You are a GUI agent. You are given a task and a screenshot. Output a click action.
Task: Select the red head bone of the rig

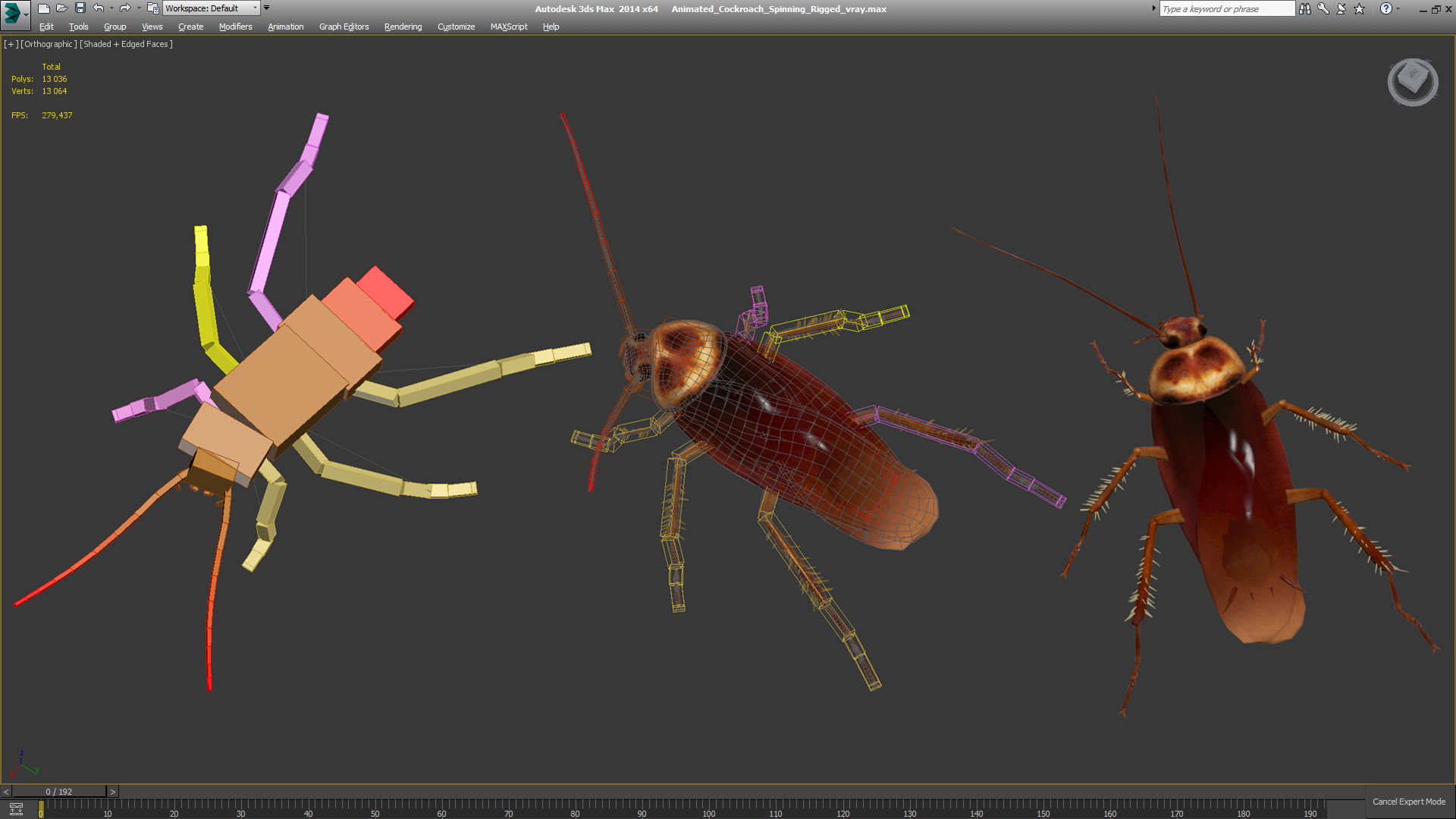[x=386, y=291]
